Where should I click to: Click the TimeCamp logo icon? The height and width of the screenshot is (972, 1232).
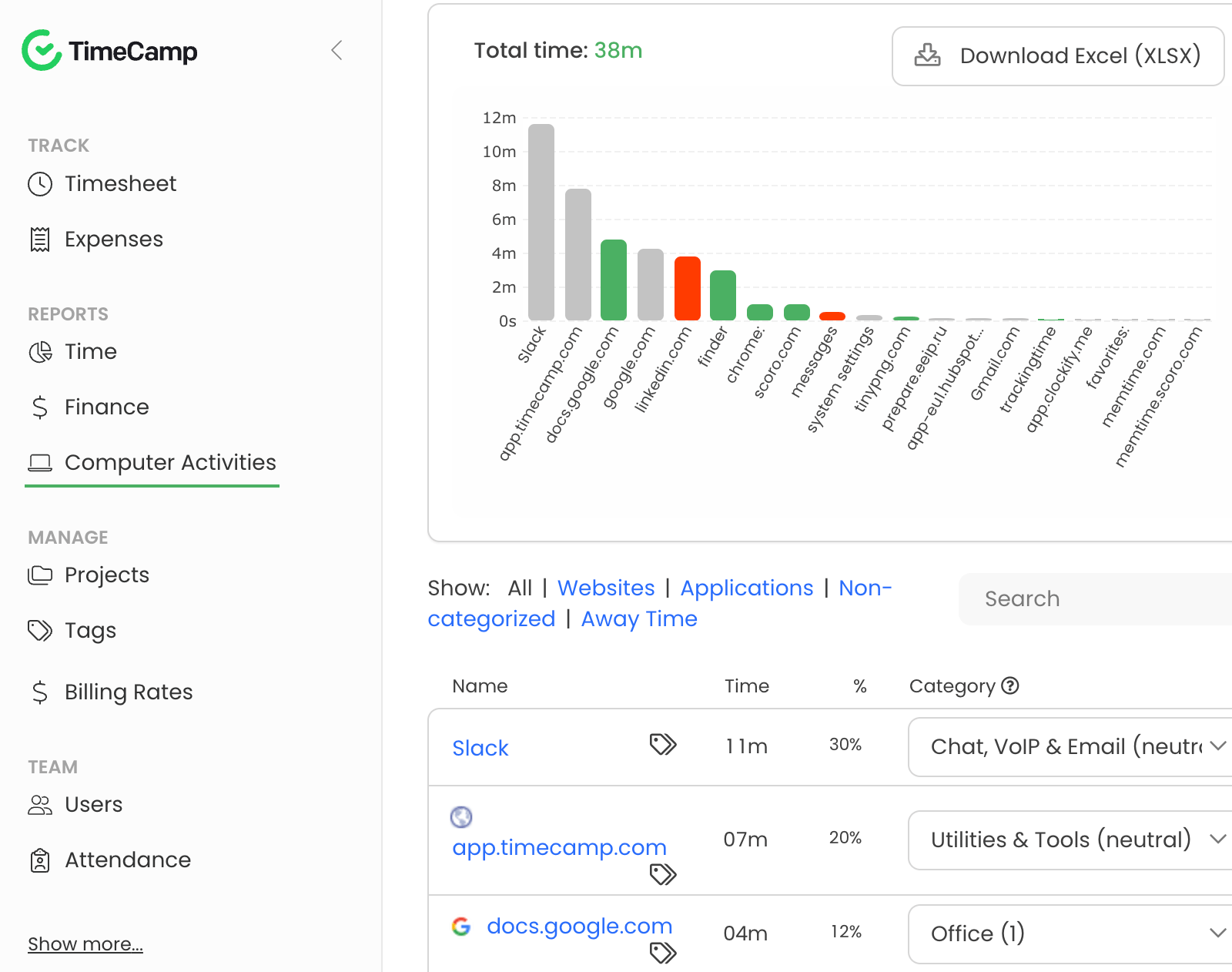tap(42, 51)
